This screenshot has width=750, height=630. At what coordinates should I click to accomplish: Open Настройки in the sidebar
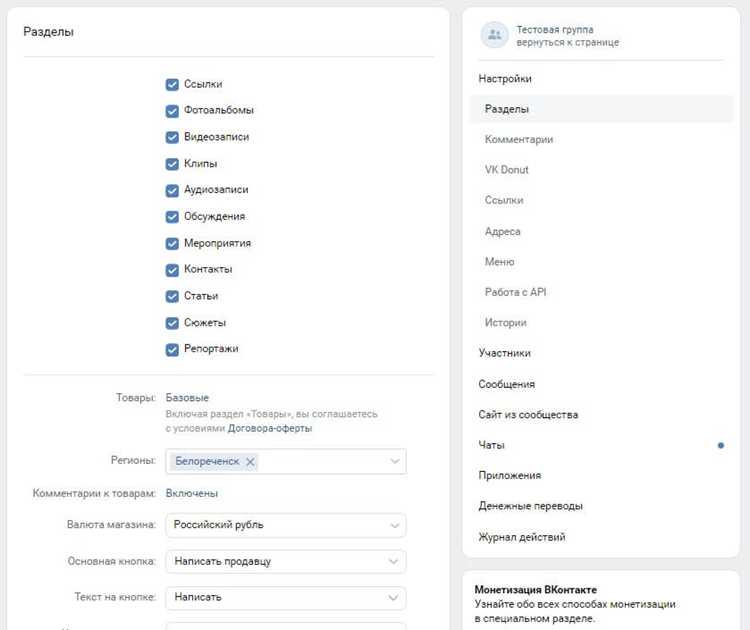[x=505, y=78]
